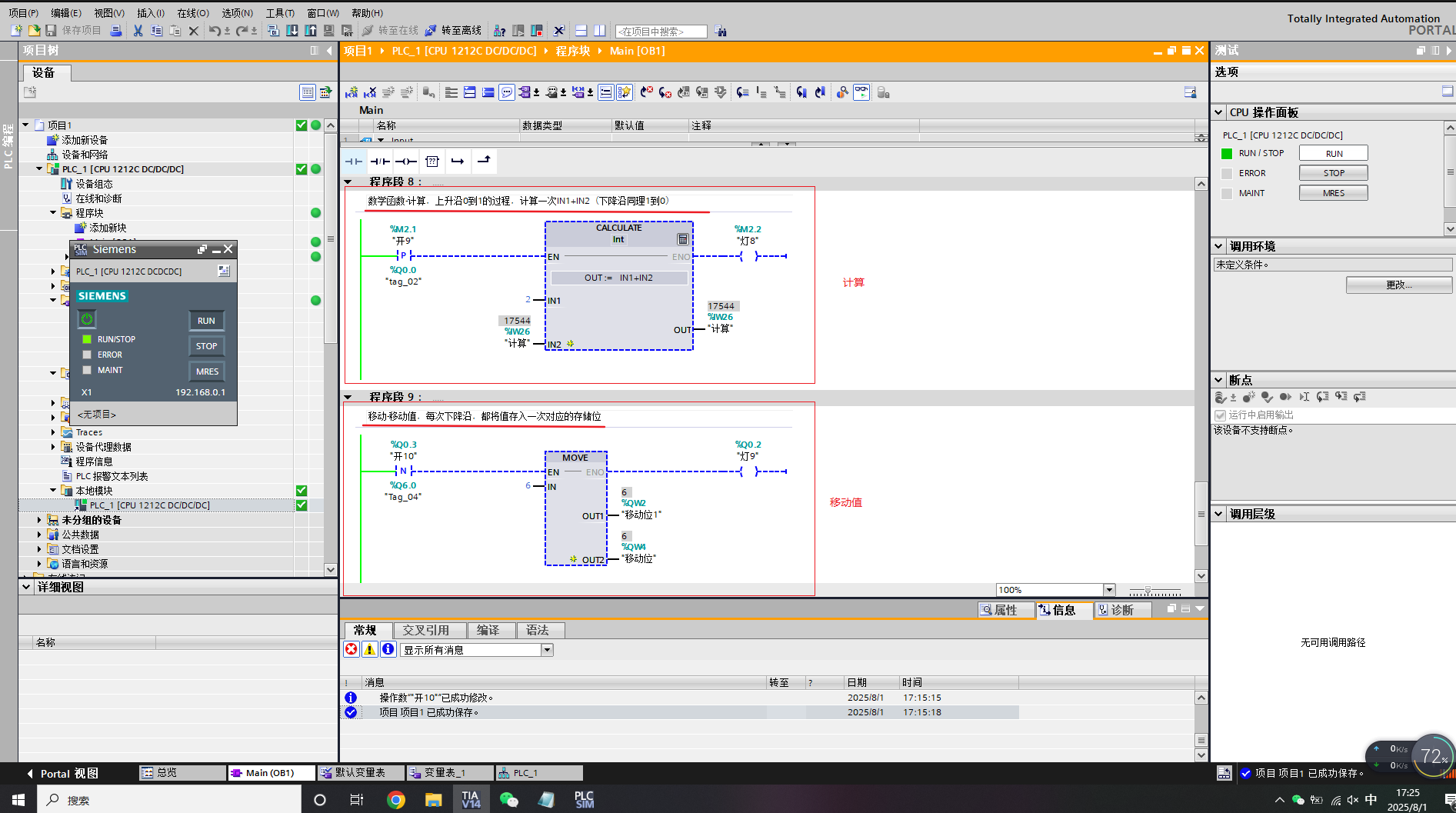Insert an output coil instruction

click(406, 162)
